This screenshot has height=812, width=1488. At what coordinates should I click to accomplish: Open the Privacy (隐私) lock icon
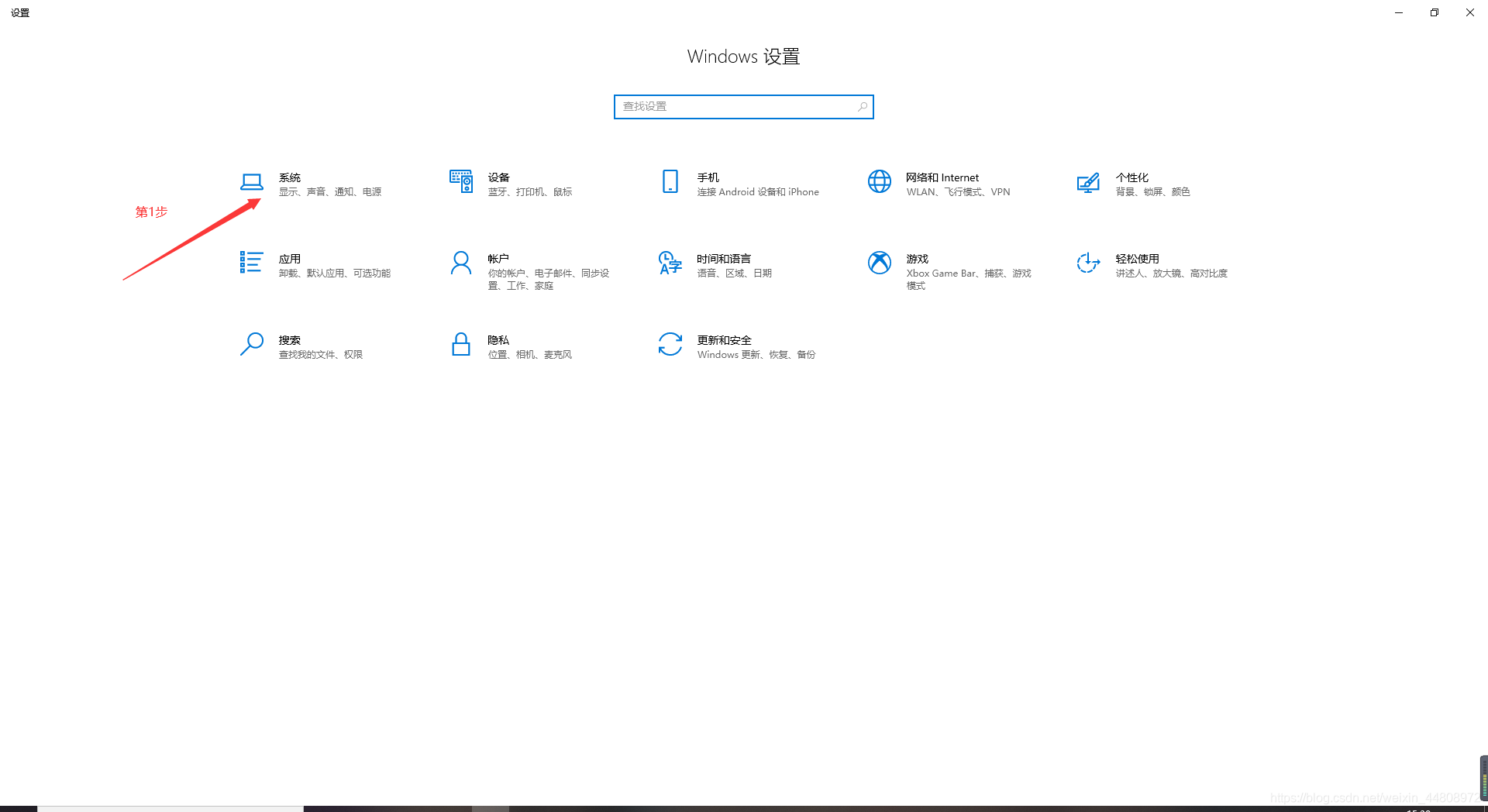(461, 344)
